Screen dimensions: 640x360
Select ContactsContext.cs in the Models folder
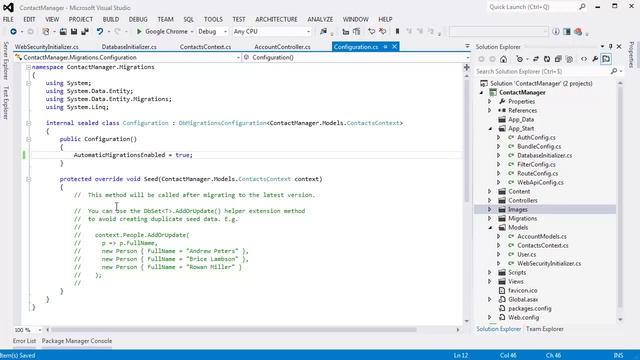(x=542, y=246)
